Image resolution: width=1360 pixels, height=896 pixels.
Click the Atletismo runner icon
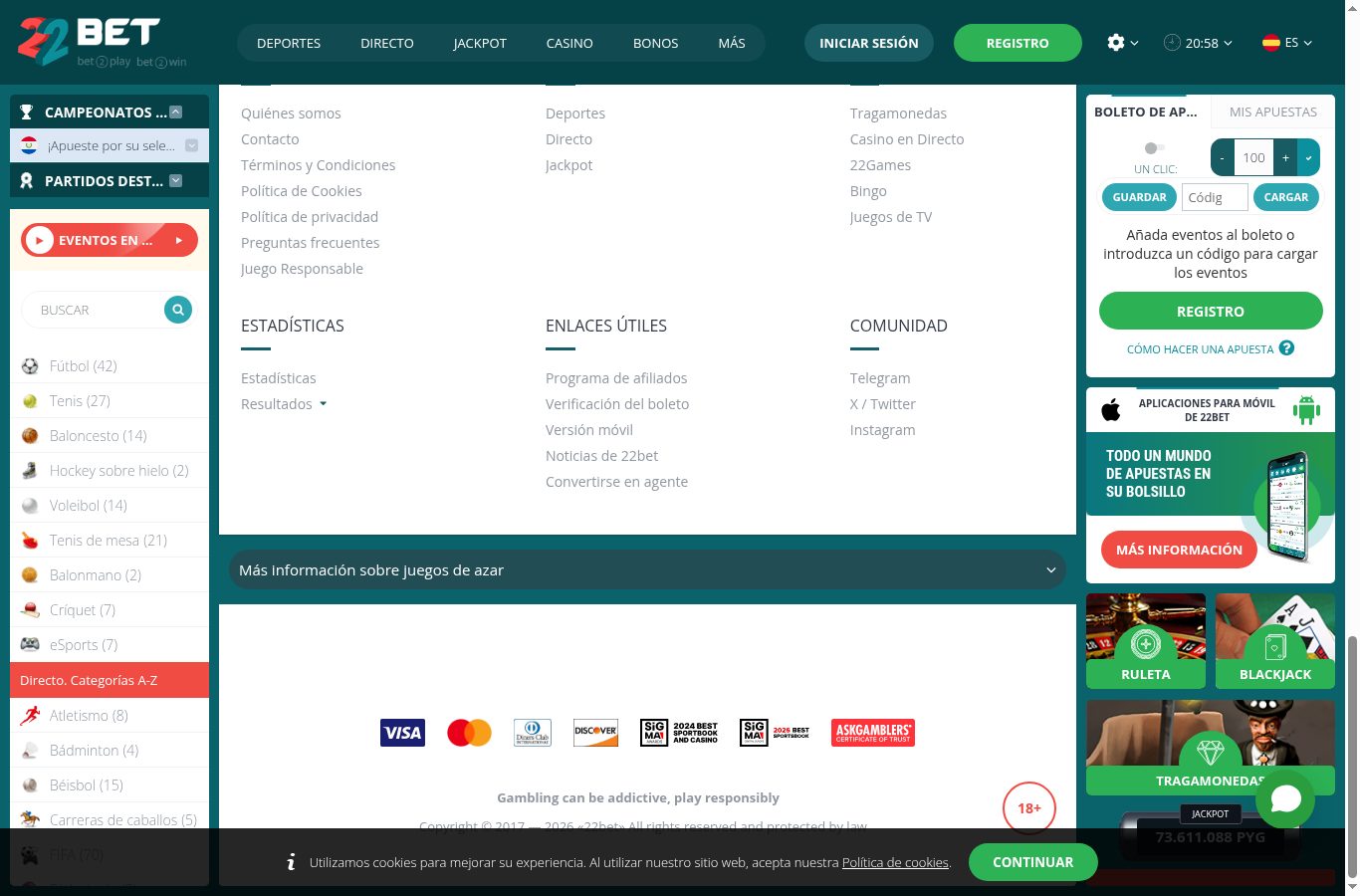coord(30,716)
